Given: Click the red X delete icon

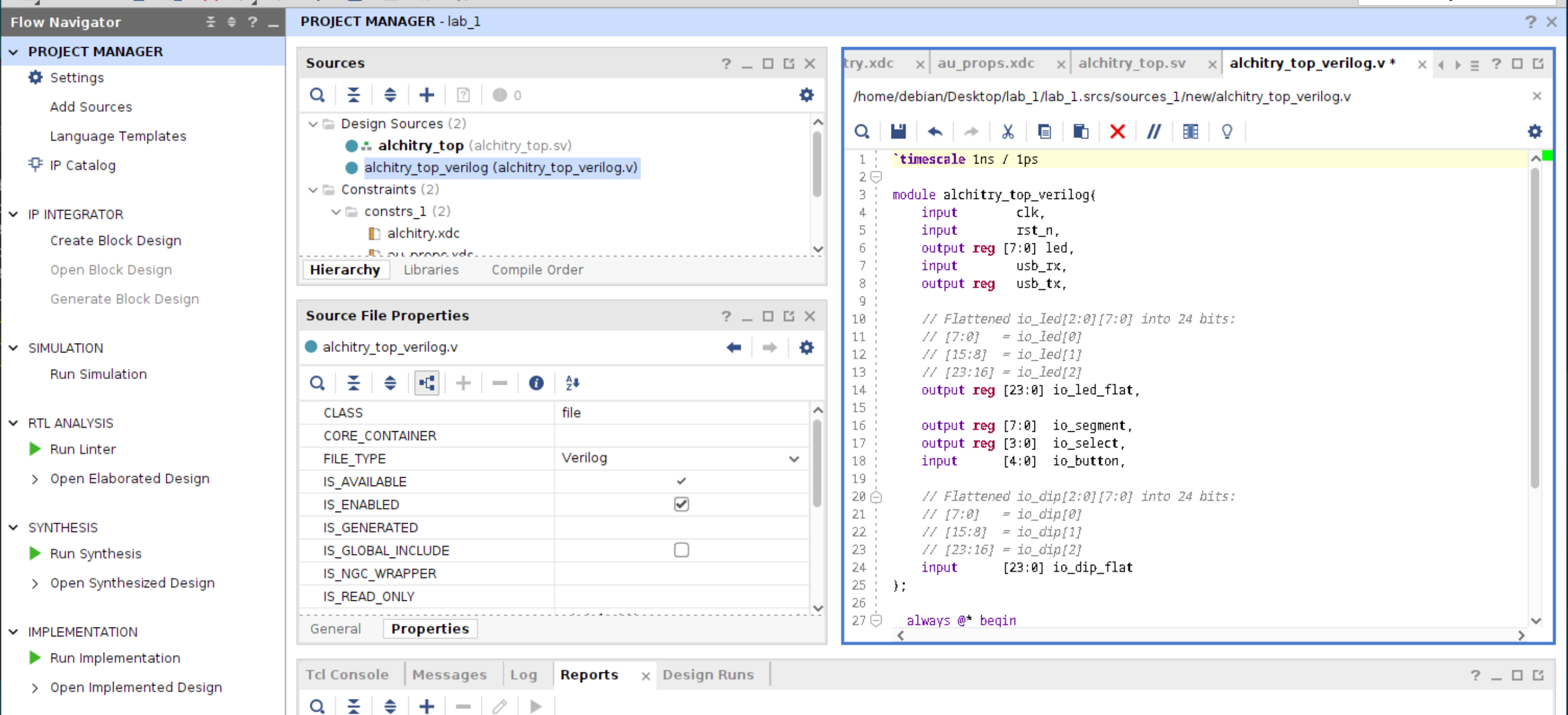Looking at the screenshot, I should 1117,131.
